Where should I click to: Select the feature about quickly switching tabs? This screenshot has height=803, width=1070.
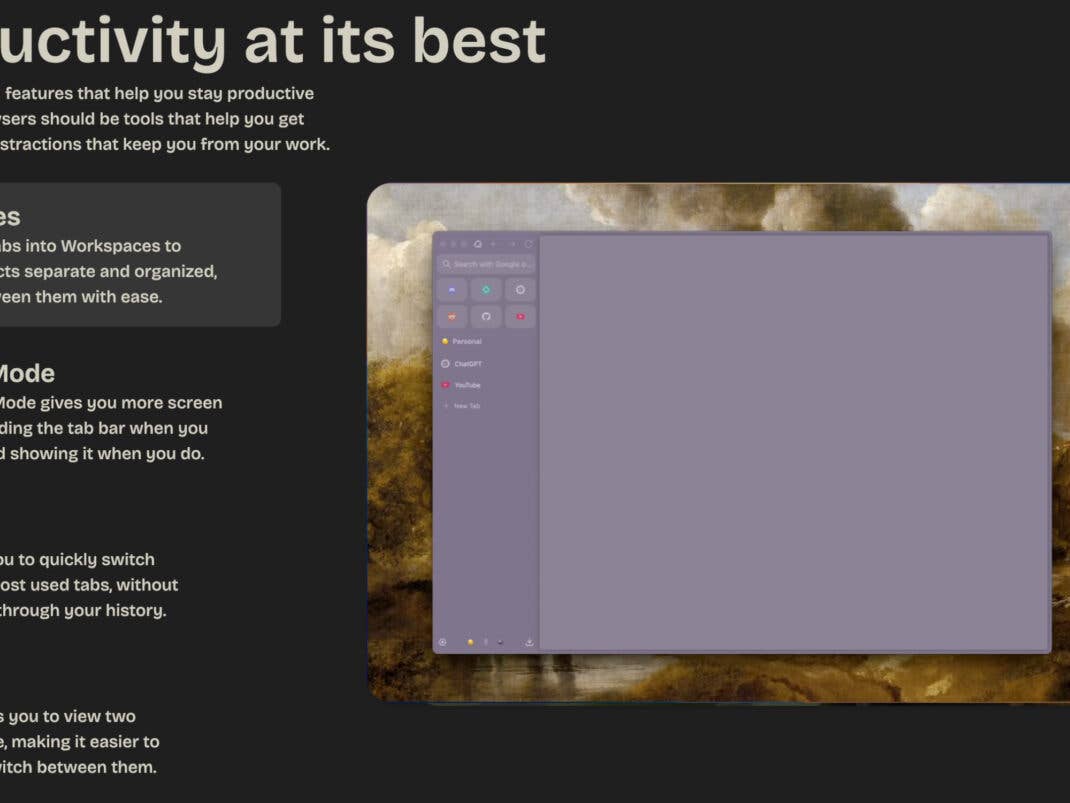[x=89, y=585]
